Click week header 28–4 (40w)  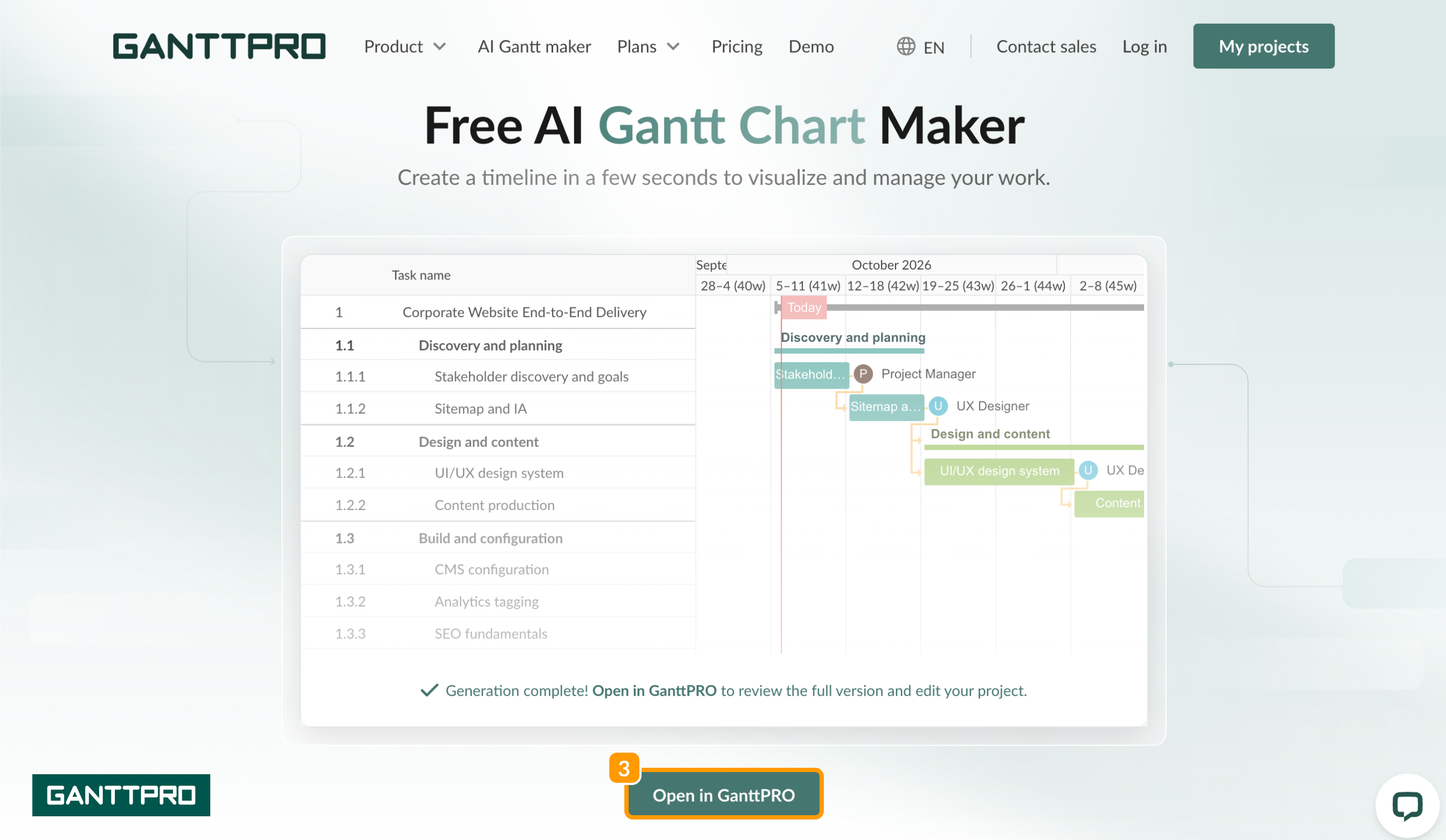pos(733,286)
